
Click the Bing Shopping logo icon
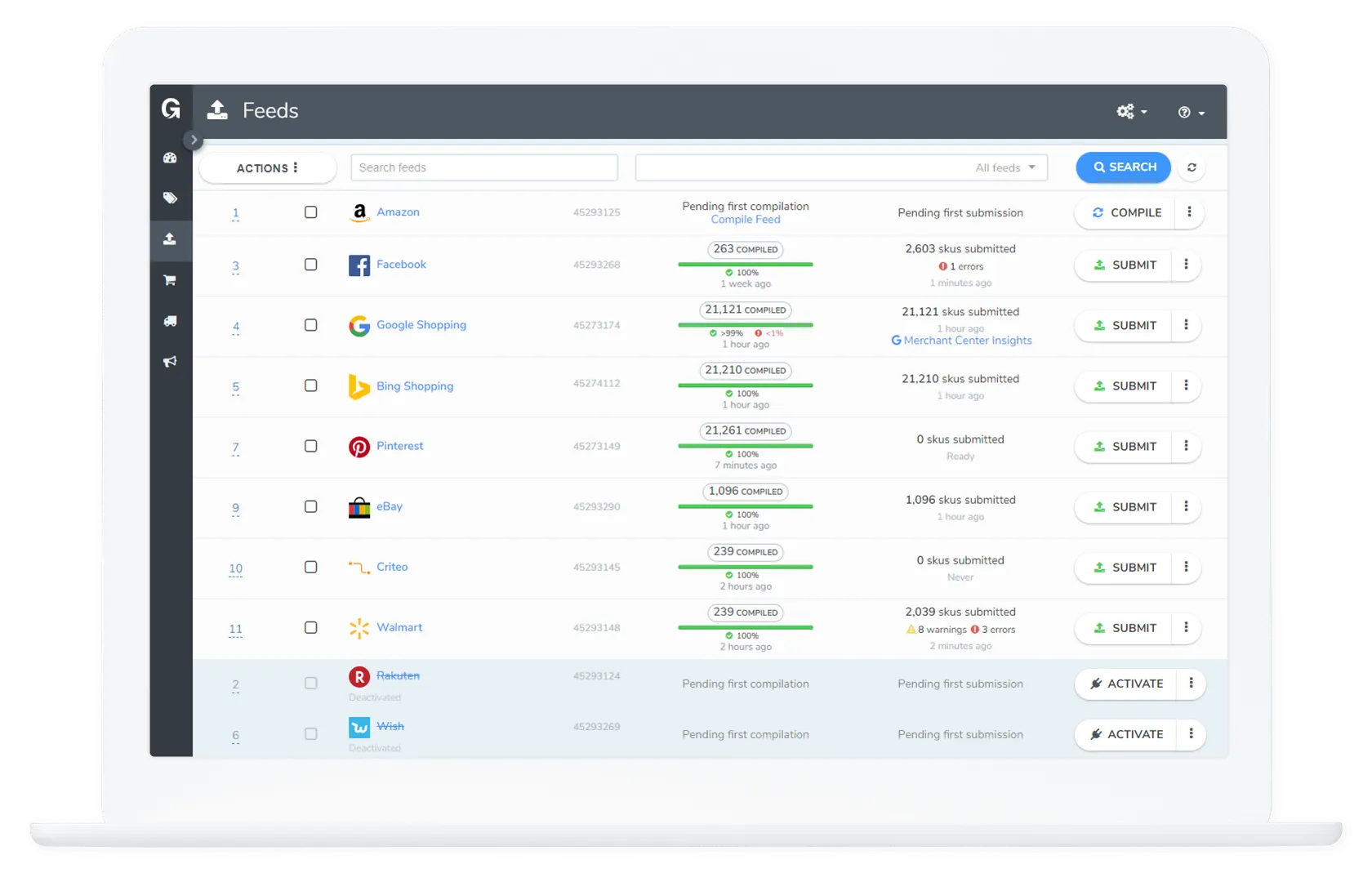tap(359, 386)
